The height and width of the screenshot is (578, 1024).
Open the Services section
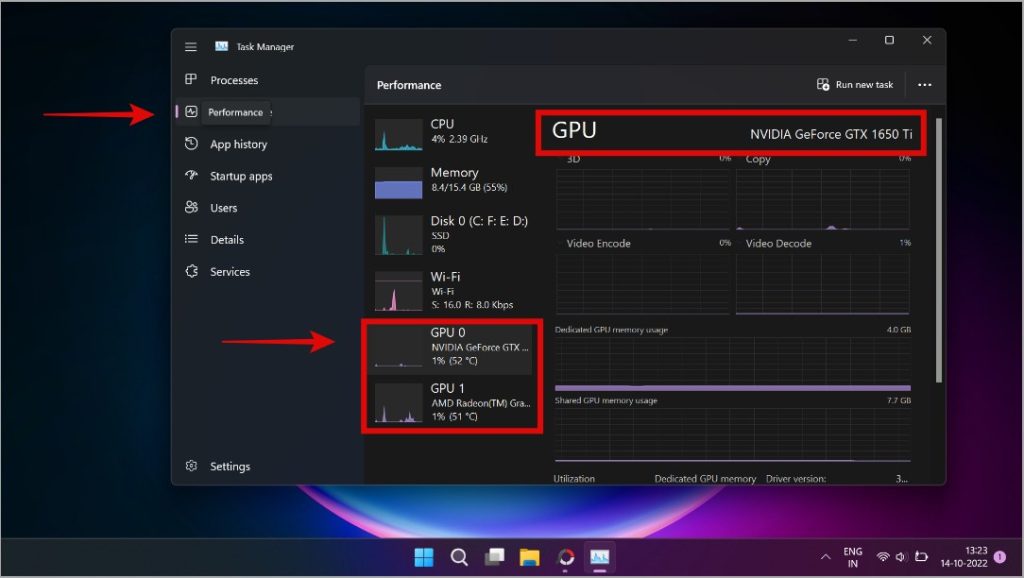click(230, 271)
